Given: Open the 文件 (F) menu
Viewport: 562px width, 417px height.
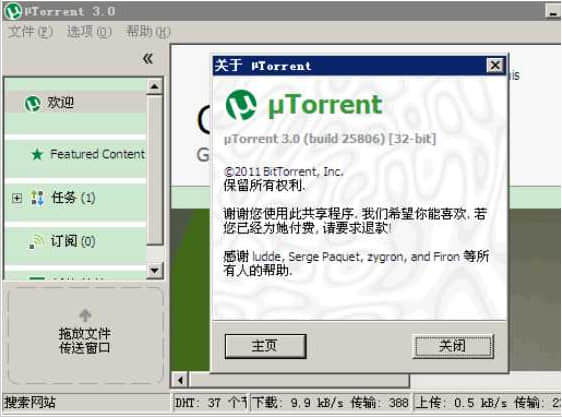Looking at the screenshot, I should (x=30, y=32).
